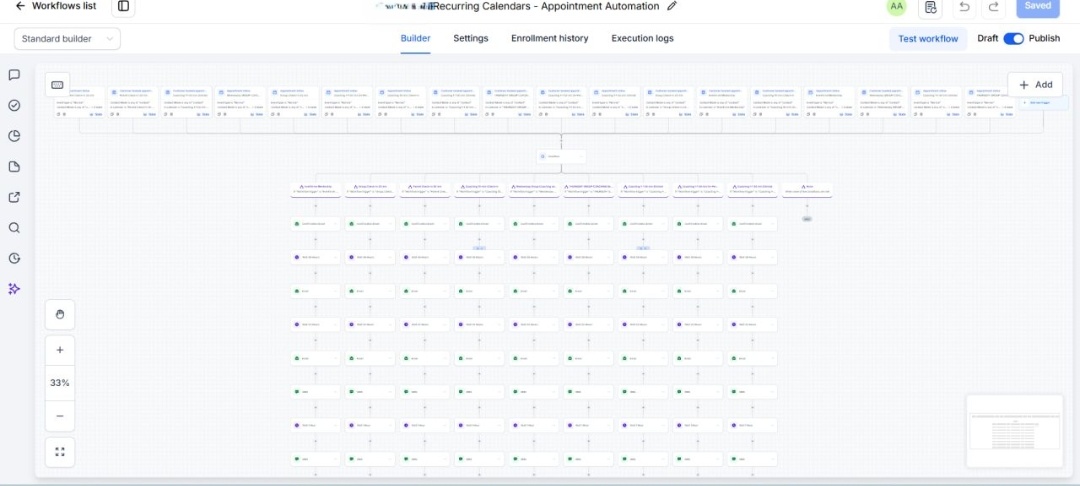Show keyboard shortcuts via keyboard icon

pos(58,85)
